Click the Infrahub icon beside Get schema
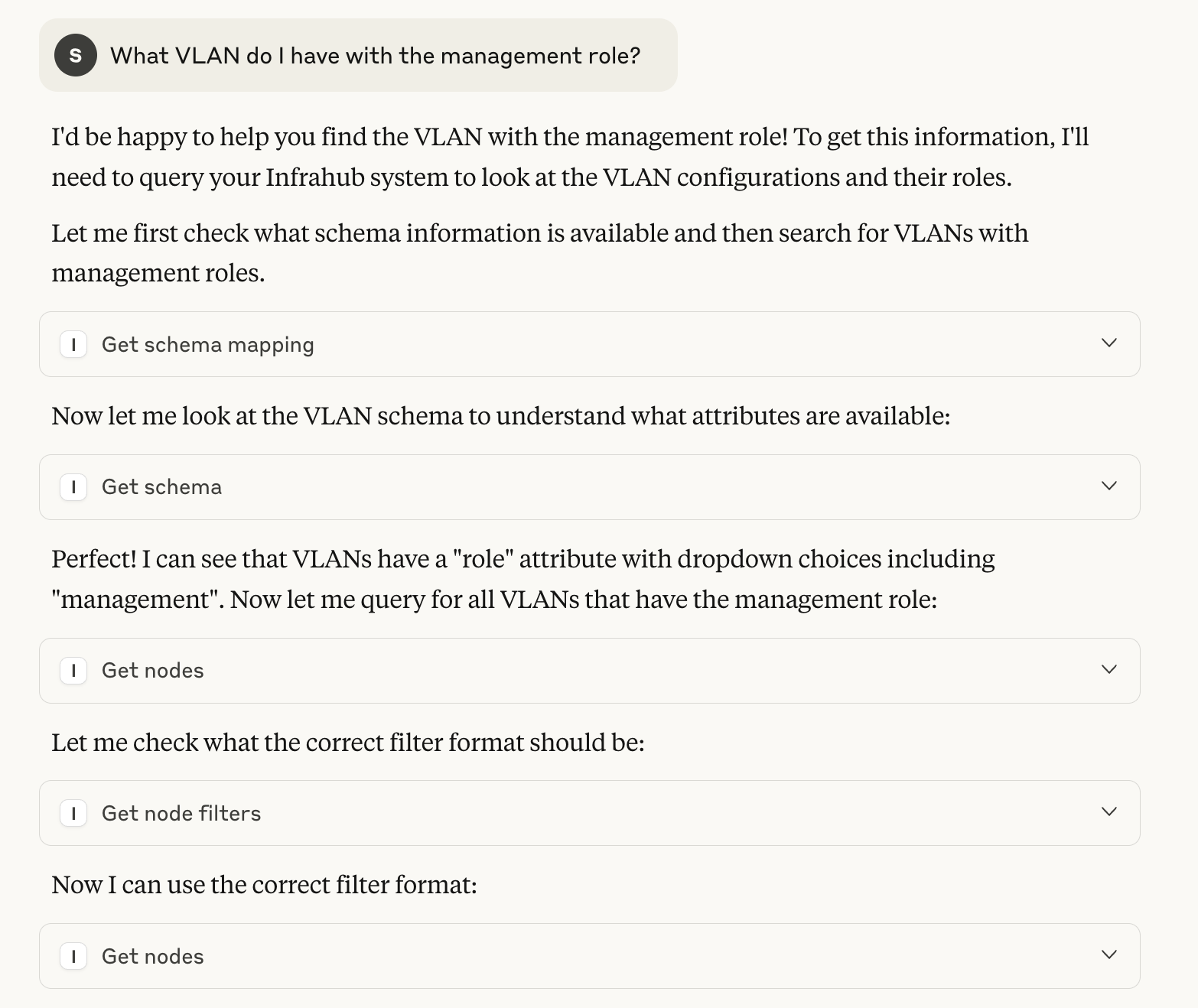 (73, 486)
